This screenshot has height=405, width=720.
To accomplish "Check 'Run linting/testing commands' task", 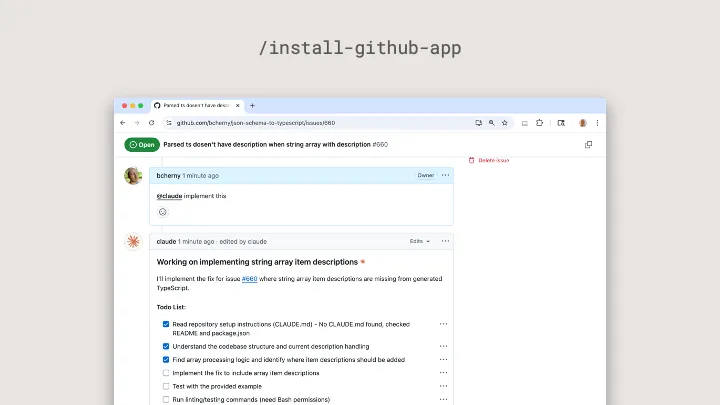I will 166,399.
